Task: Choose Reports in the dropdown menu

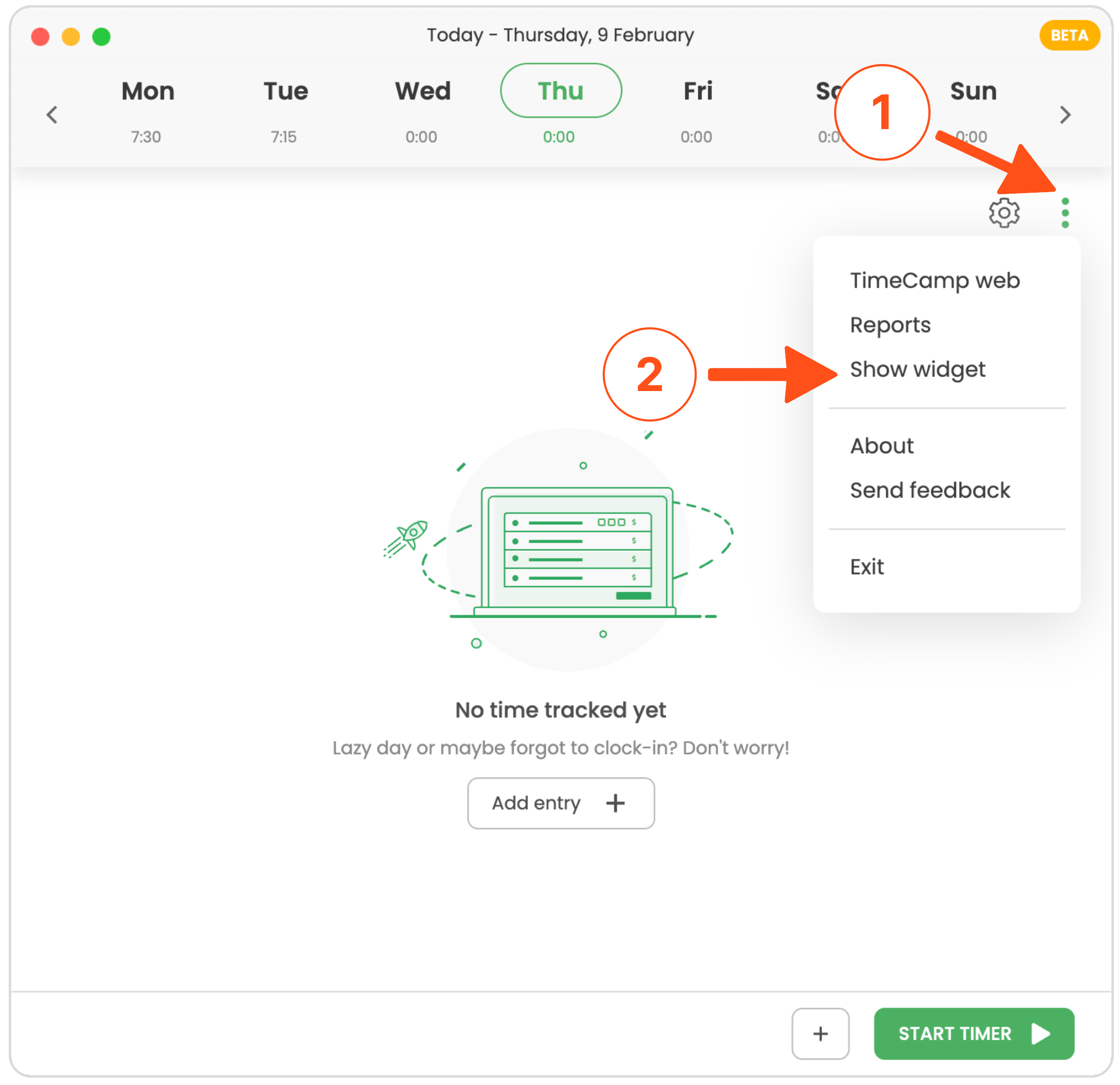Action: click(x=890, y=325)
